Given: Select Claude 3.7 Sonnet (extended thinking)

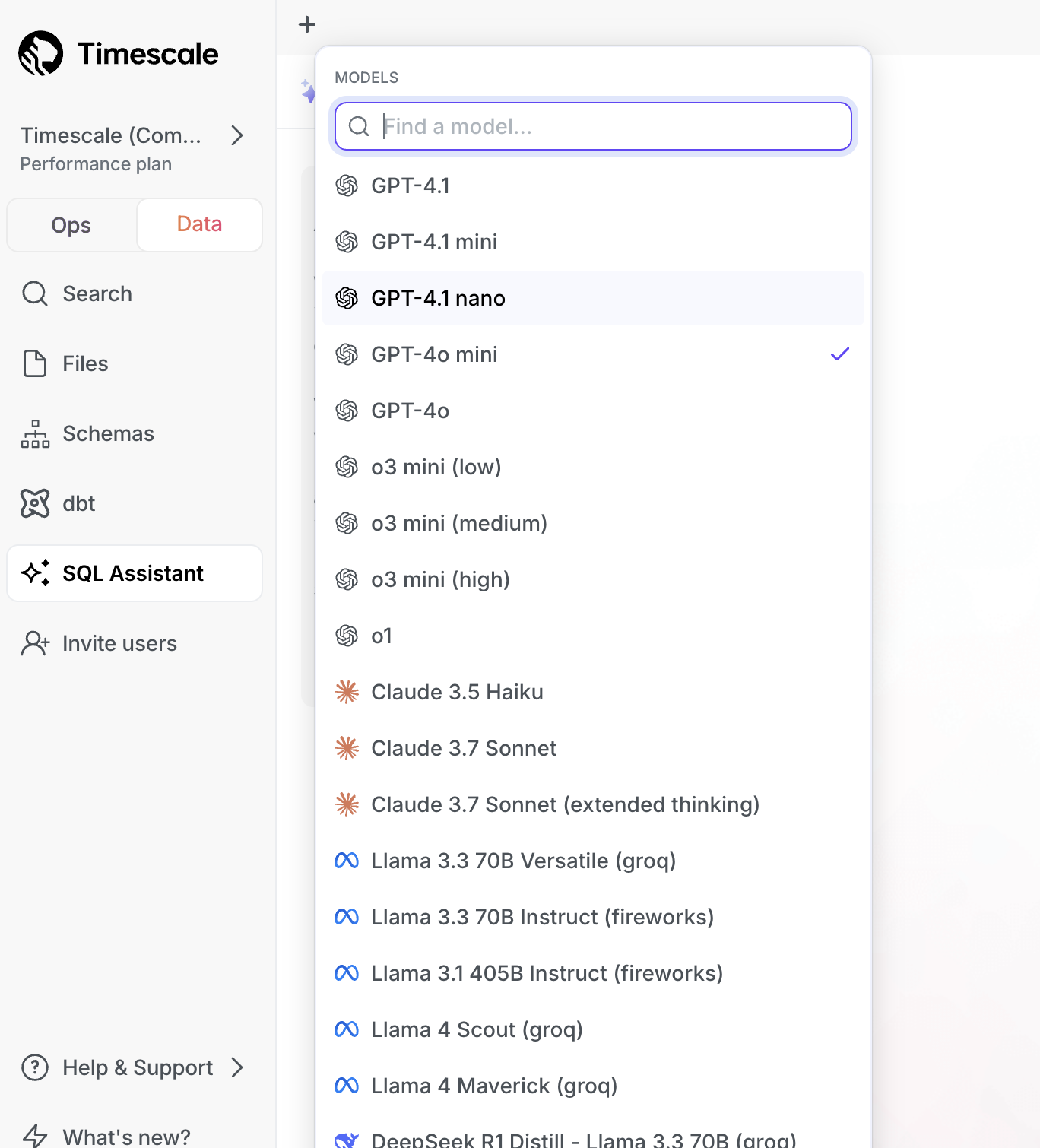Looking at the screenshot, I should [593, 804].
